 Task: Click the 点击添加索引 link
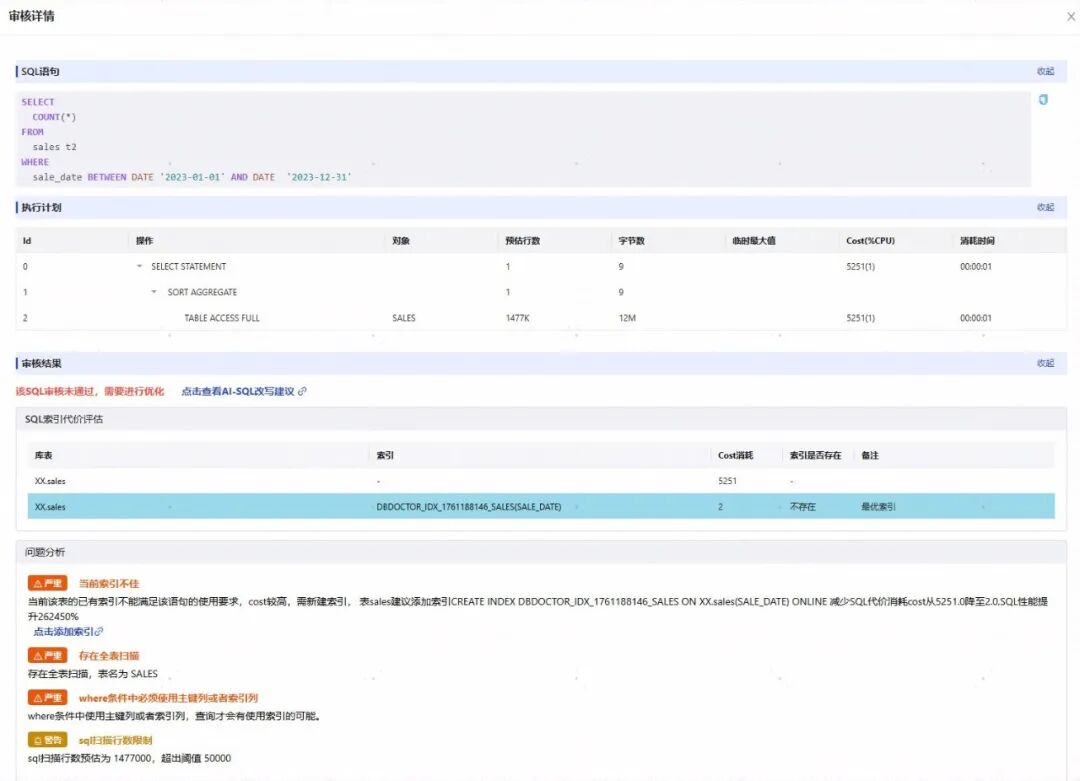tap(68, 632)
